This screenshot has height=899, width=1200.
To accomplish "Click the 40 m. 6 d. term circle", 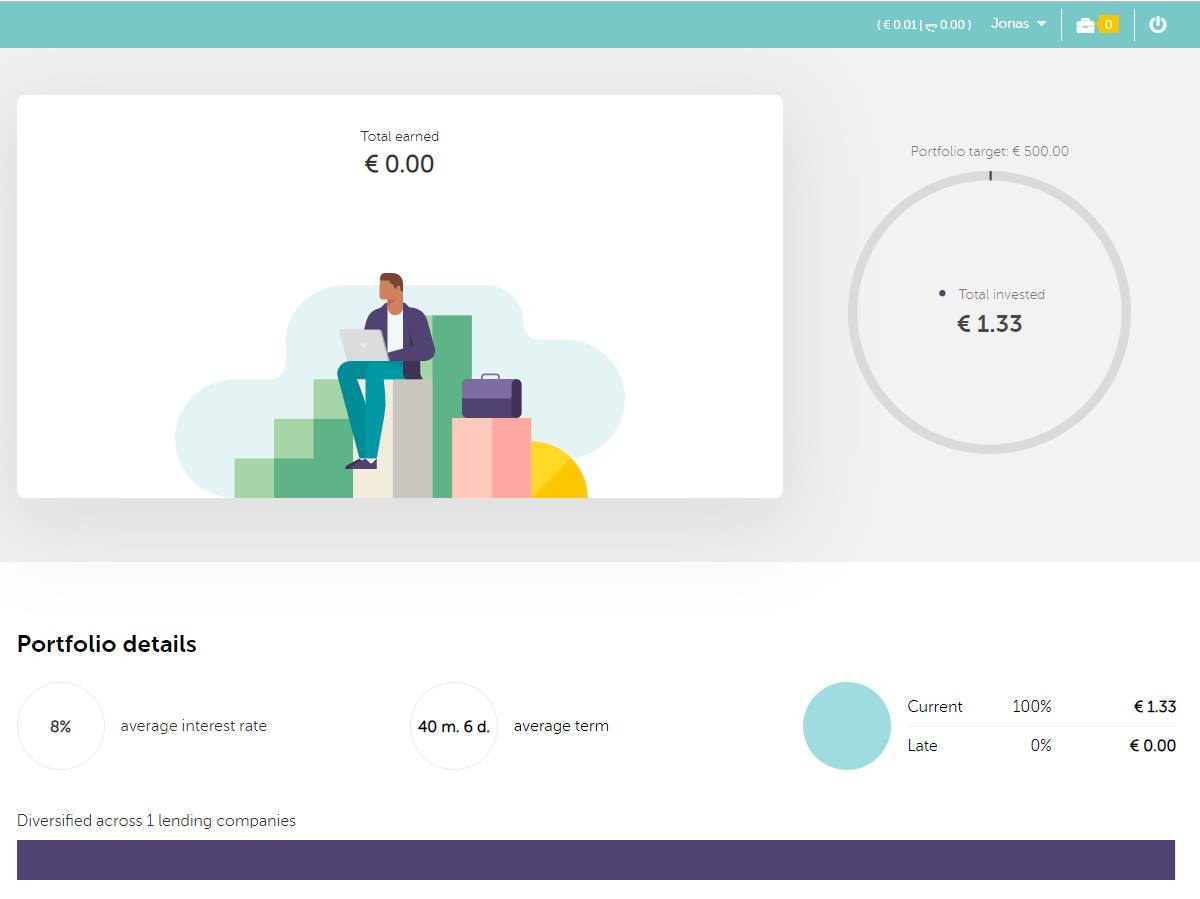I will pos(454,726).
